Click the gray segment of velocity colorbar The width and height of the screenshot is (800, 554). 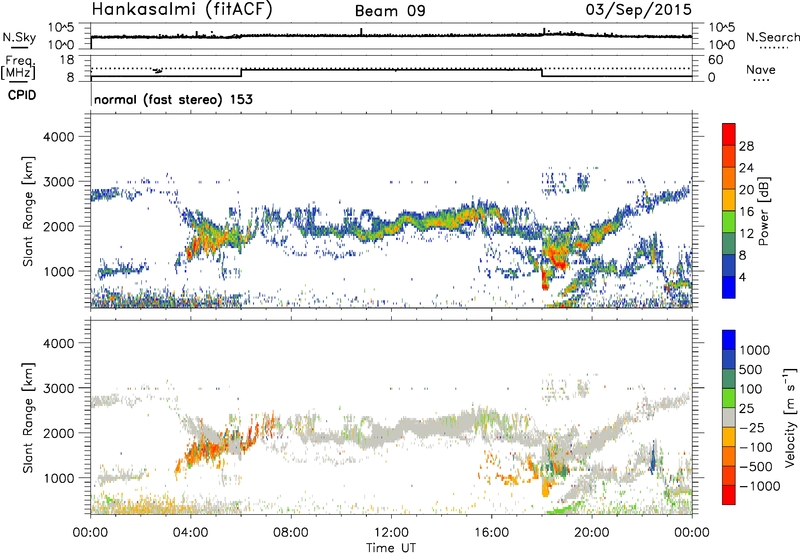[729, 418]
